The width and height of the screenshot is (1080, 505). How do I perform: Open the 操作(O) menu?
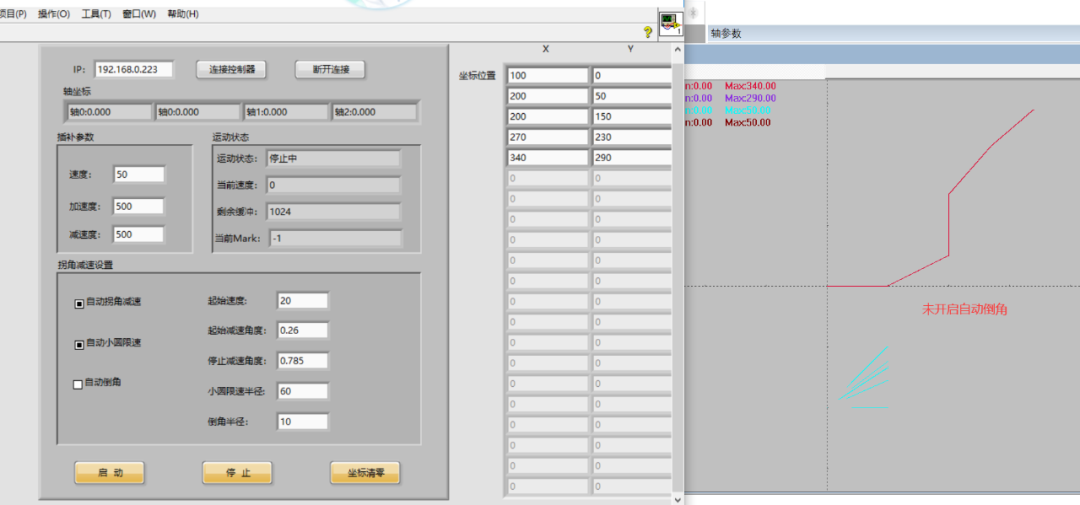(x=54, y=14)
